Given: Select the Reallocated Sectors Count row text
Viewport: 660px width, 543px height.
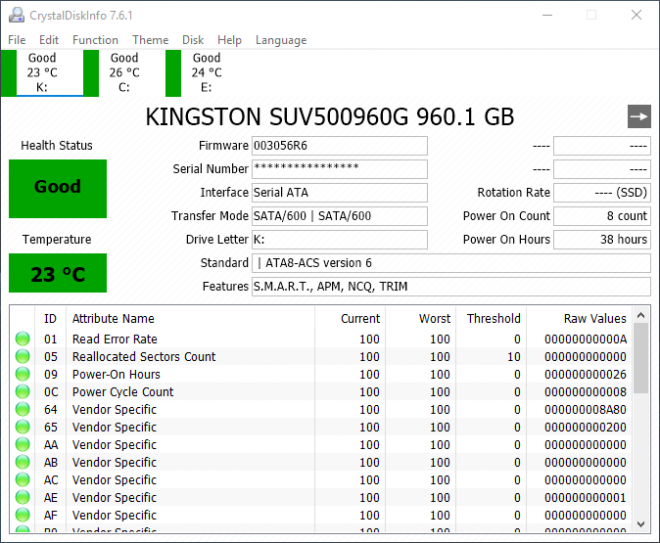Looking at the screenshot, I should click(x=144, y=357).
